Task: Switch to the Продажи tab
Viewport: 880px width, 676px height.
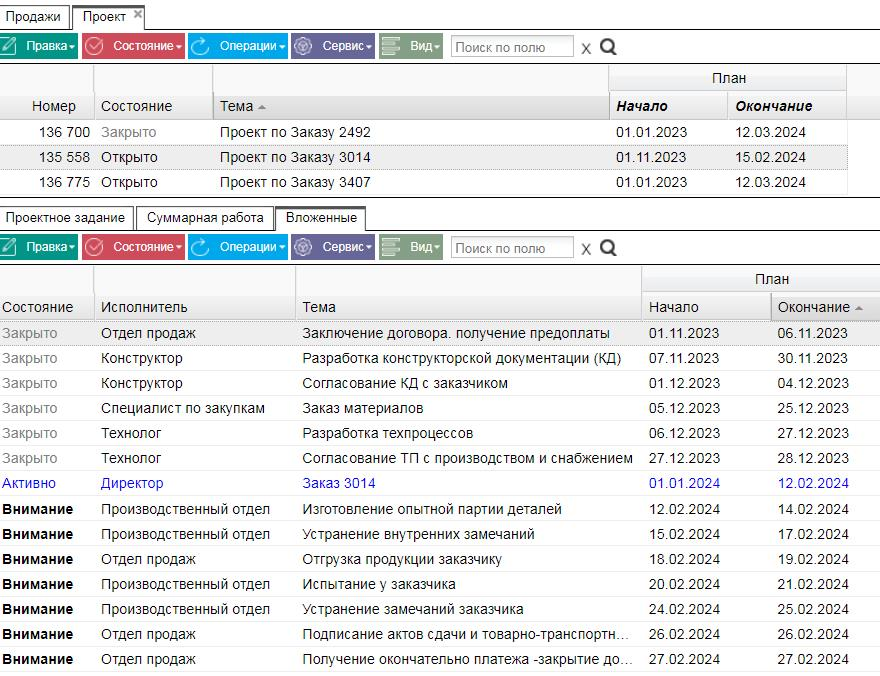Action: pyautogui.click(x=33, y=17)
